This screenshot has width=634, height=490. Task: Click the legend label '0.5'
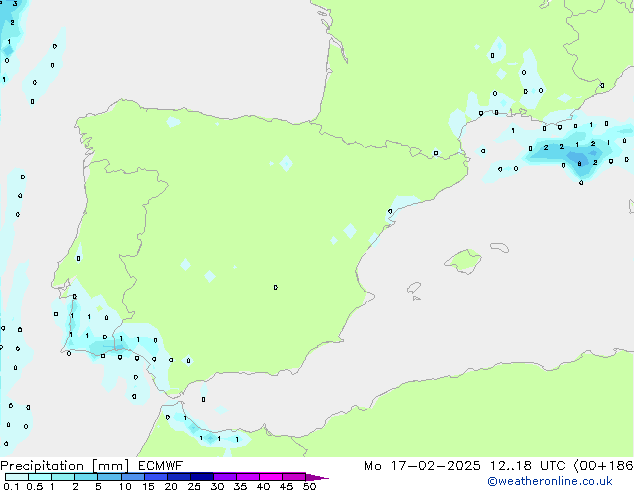point(35,486)
